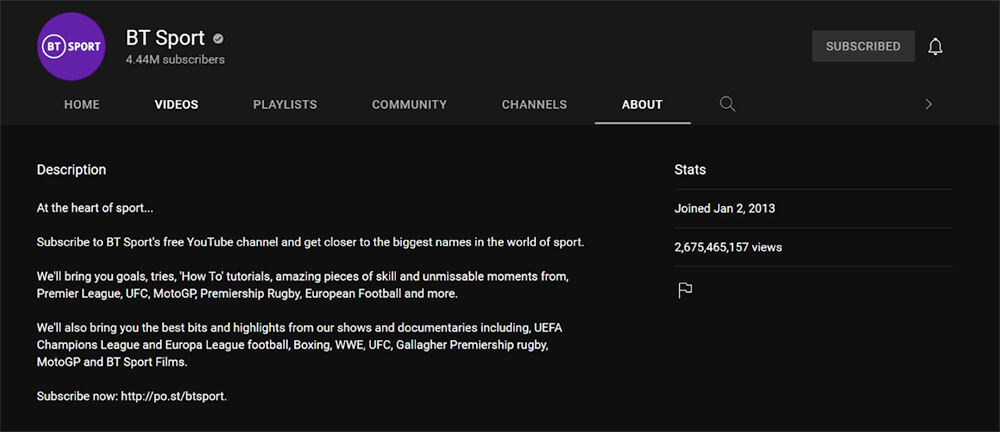Go to the COMMUNITY tab
The height and width of the screenshot is (432, 1000).
click(409, 105)
